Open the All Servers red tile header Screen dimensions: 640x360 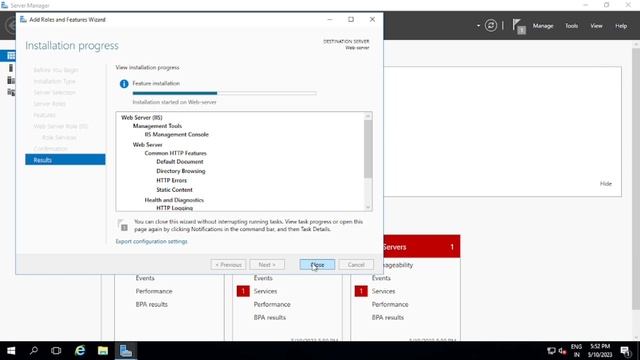[422, 247]
